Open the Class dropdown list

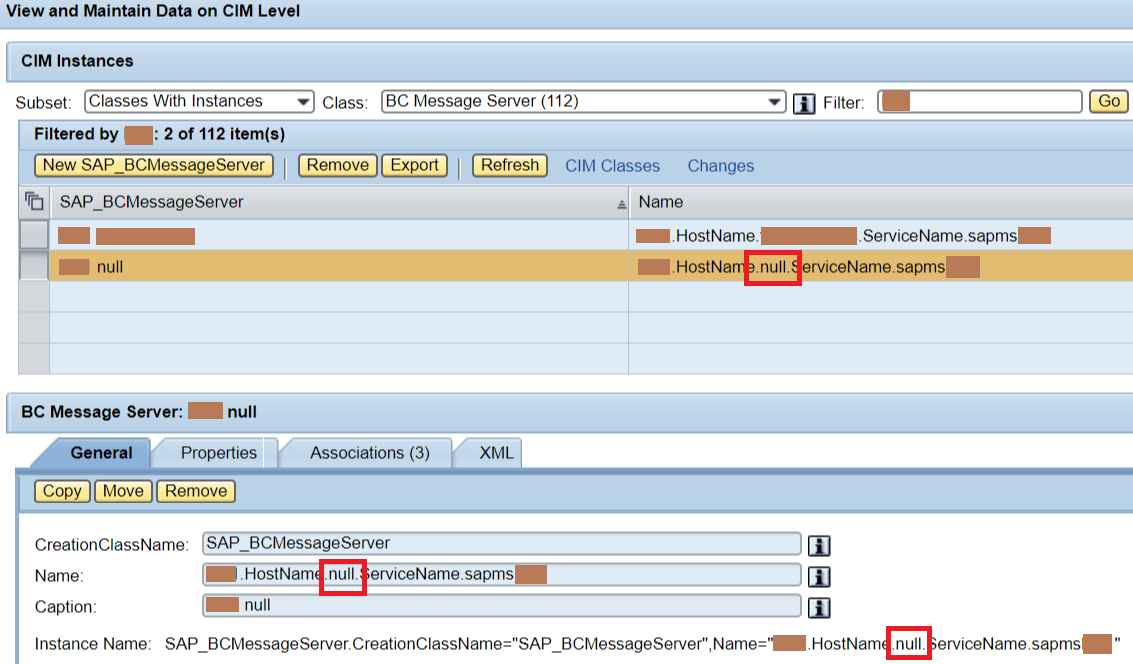[x=583, y=101]
